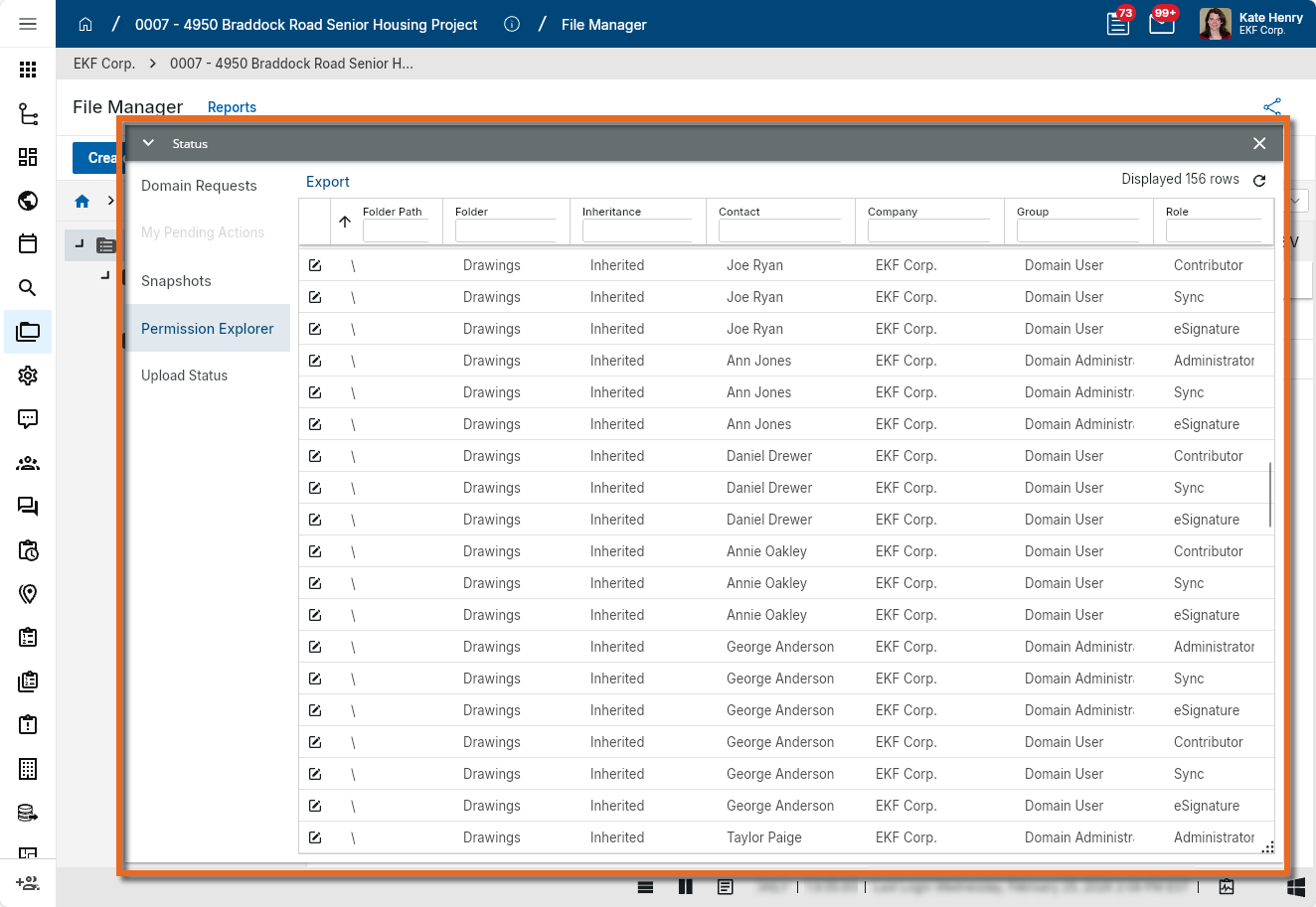Click the refresh icon beside Displayed rows
Image resolution: width=1316 pixels, height=907 pixels.
[1259, 181]
